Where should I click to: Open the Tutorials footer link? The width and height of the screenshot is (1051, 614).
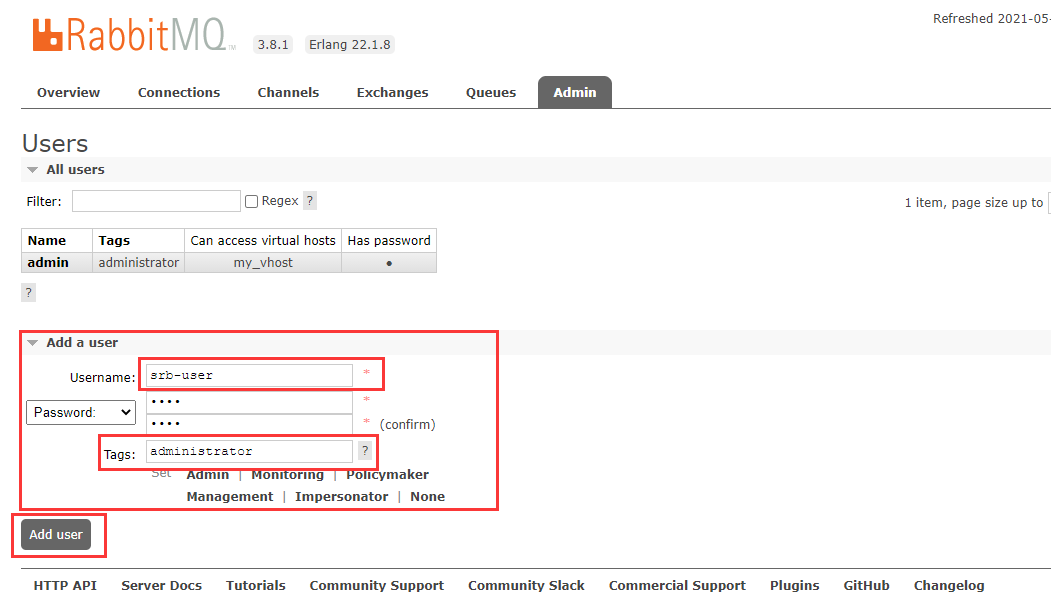(x=255, y=585)
